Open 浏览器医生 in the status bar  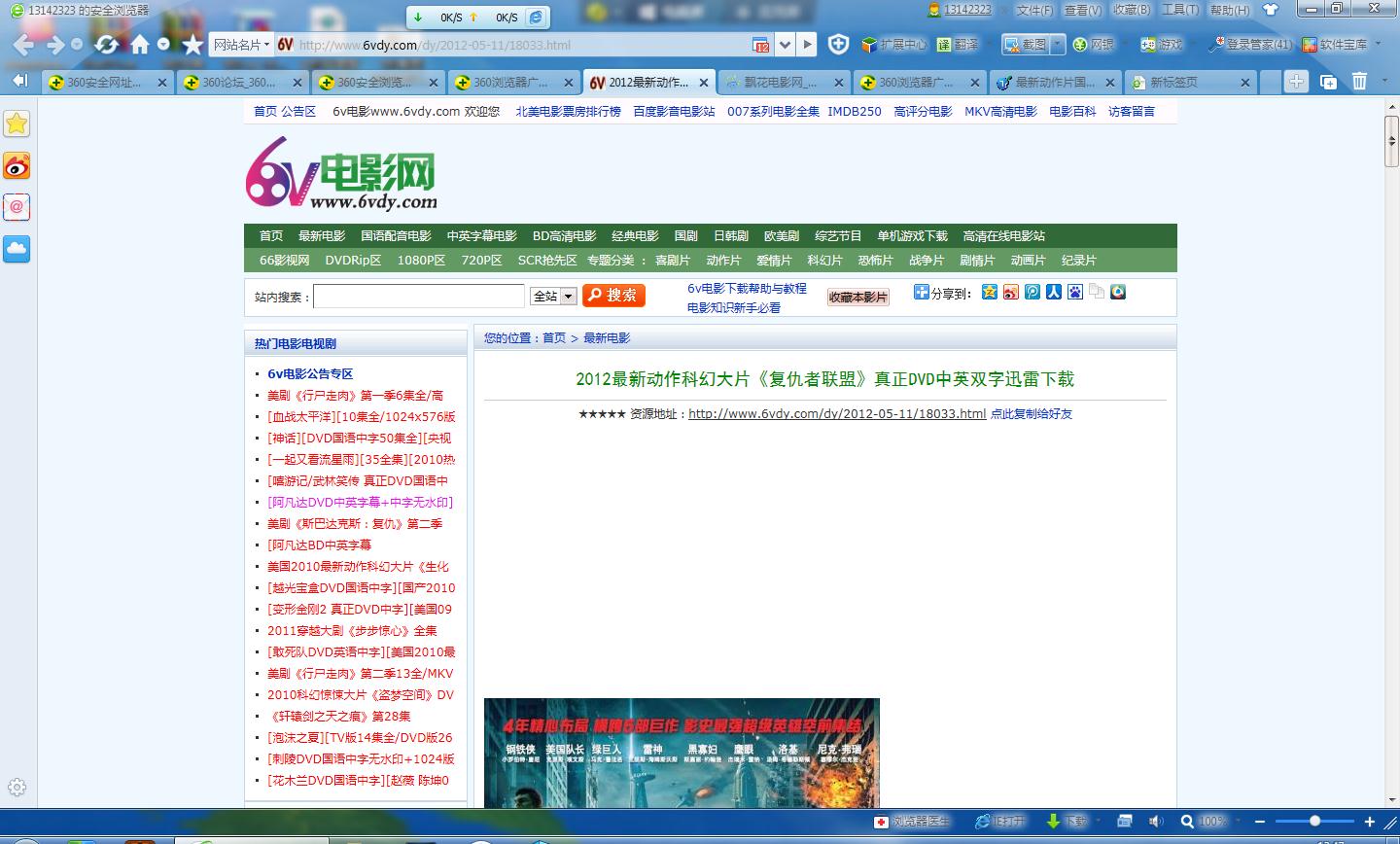(x=911, y=822)
